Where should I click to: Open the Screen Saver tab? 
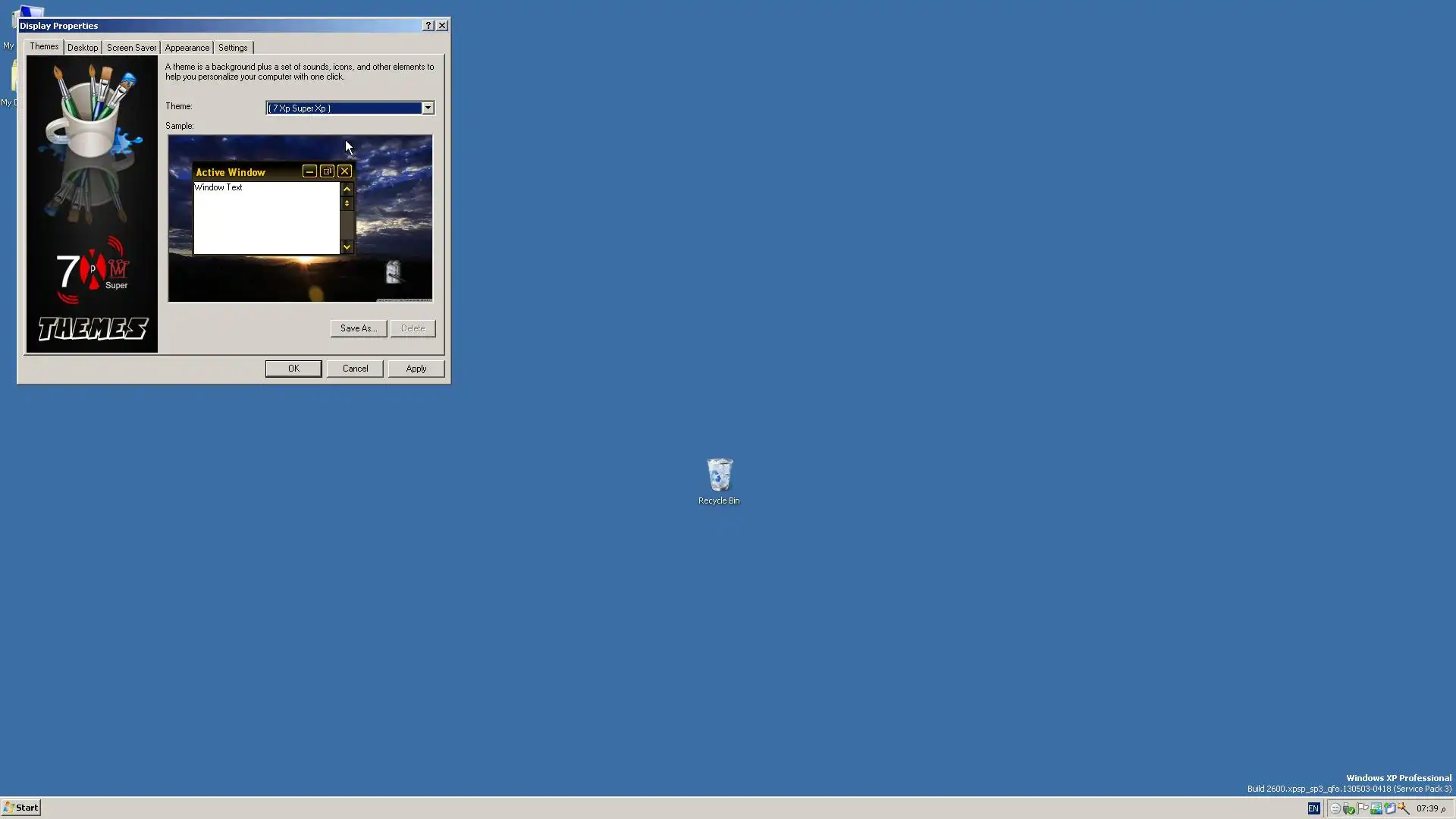click(131, 48)
